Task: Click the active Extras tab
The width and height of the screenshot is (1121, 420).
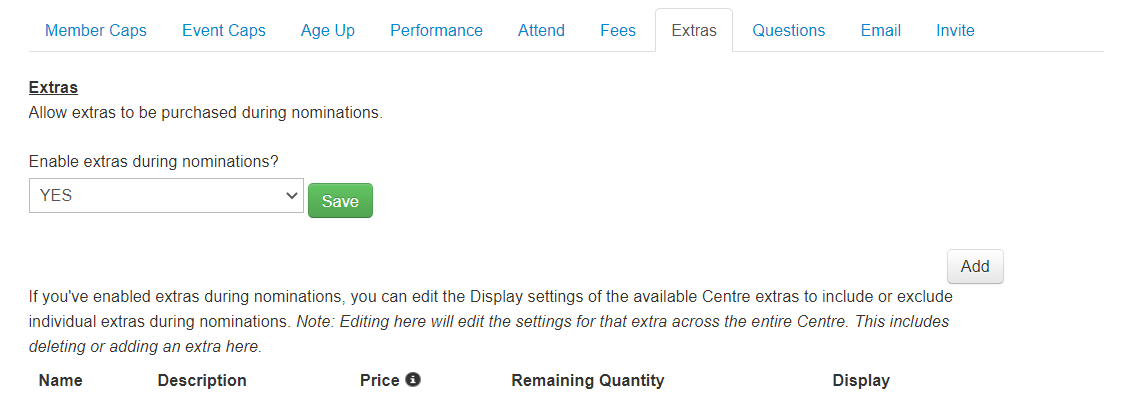Action: pos(693,30)
